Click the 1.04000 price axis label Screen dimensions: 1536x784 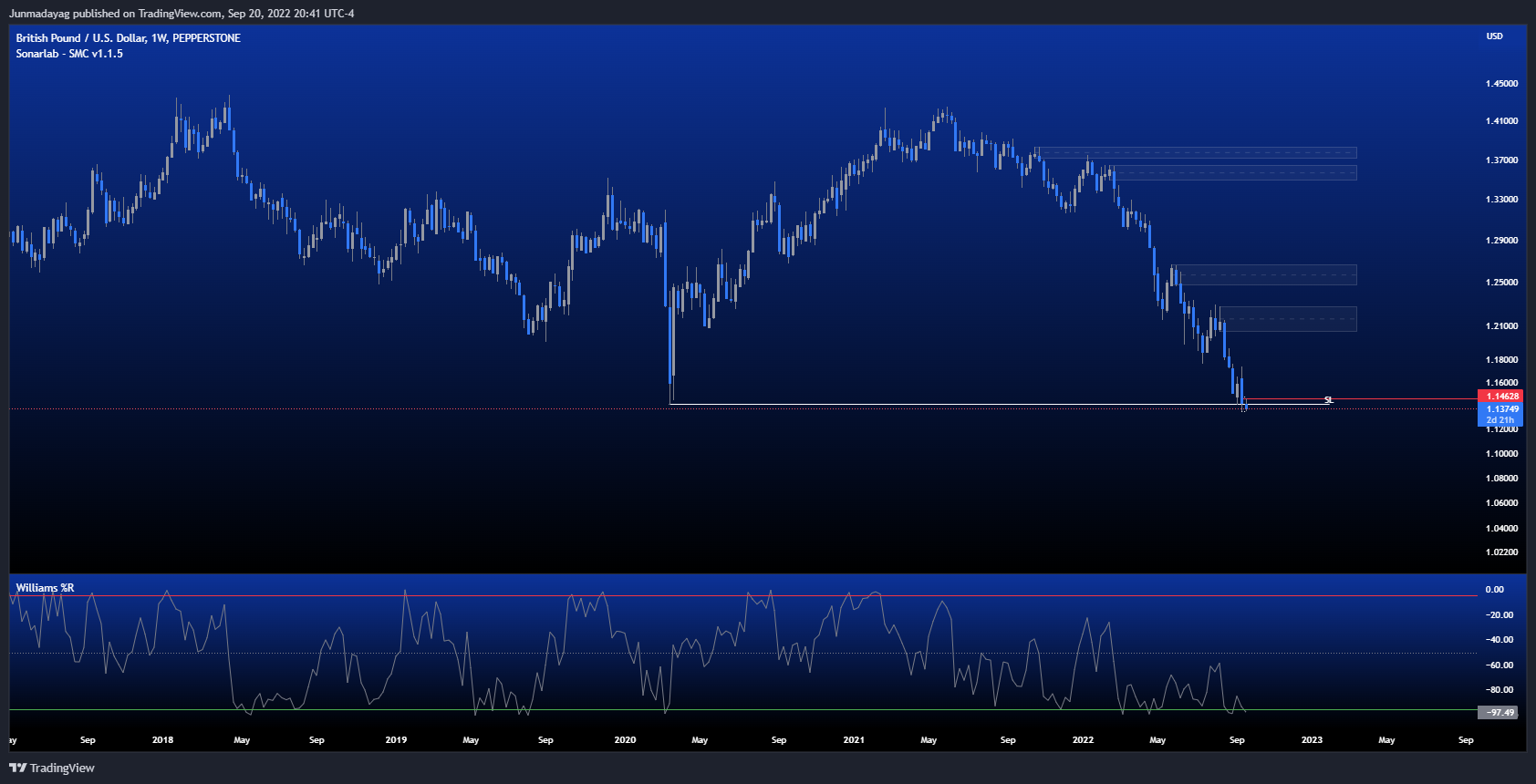pyautogui.click(x=1501, y=529)
